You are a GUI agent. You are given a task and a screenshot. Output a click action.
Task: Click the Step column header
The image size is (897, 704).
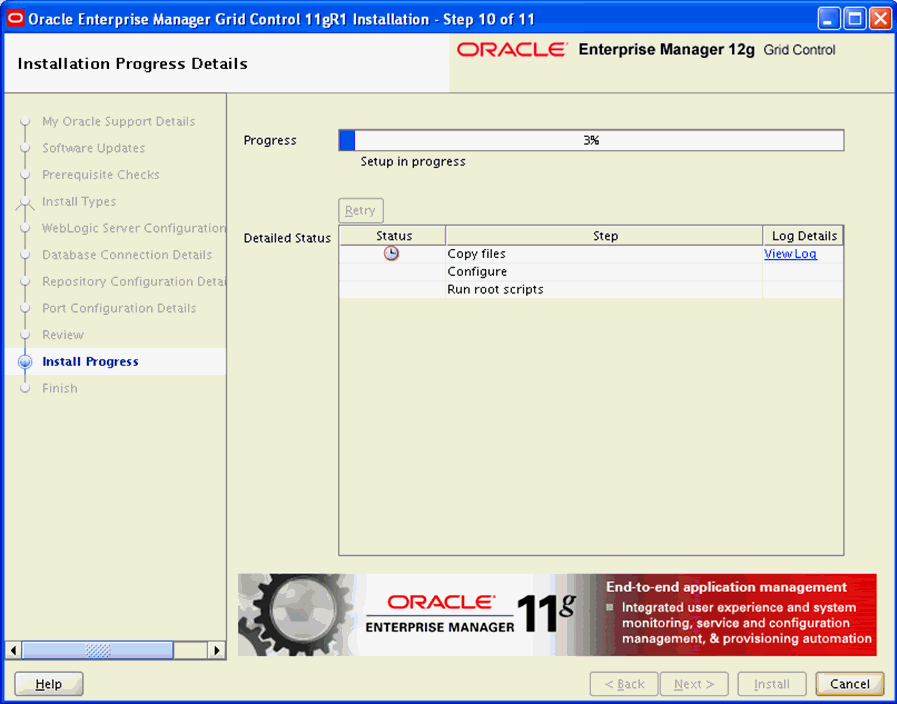coord(605,236)
